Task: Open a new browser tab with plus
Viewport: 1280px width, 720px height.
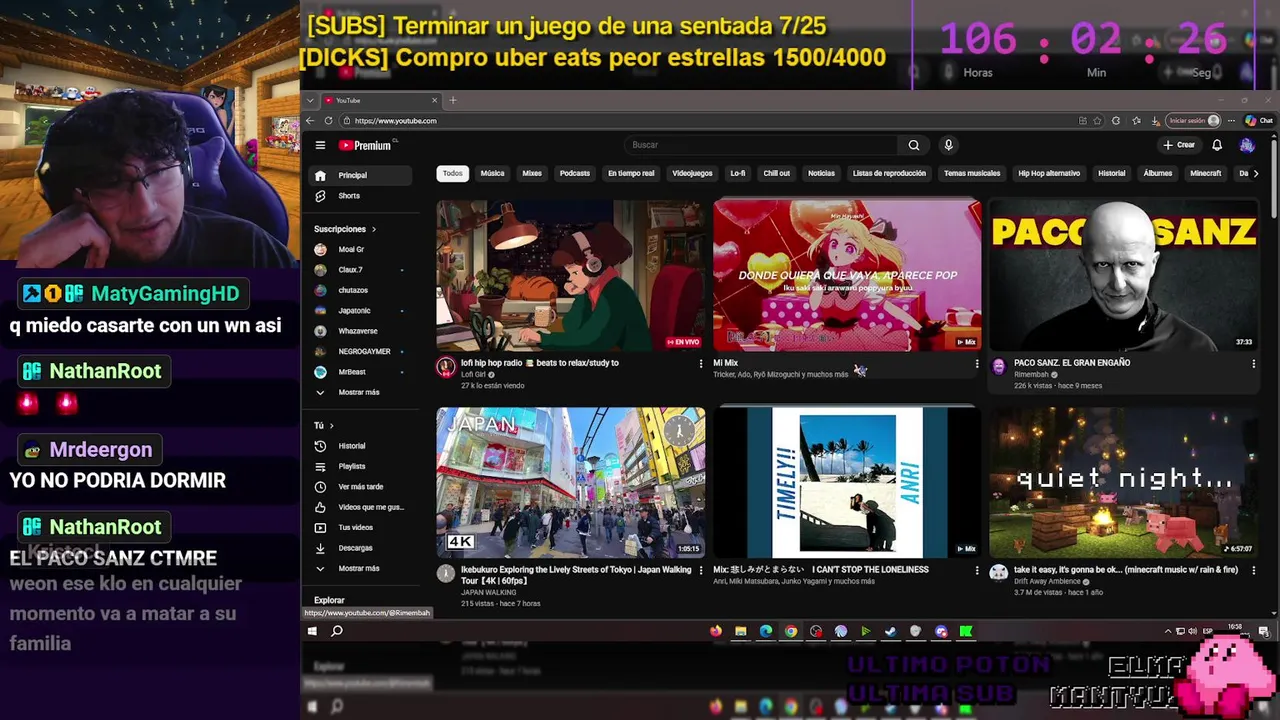Action: (x=453, y=100)
